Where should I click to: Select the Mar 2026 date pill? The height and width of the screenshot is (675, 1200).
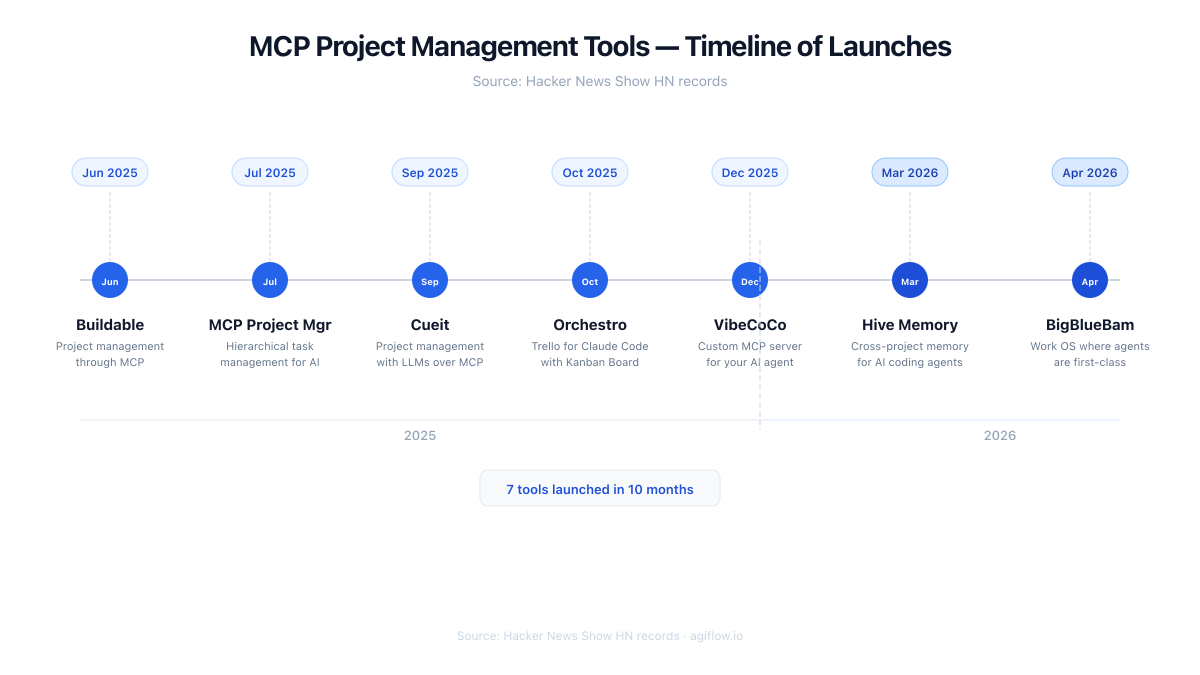tap(910, 173)
